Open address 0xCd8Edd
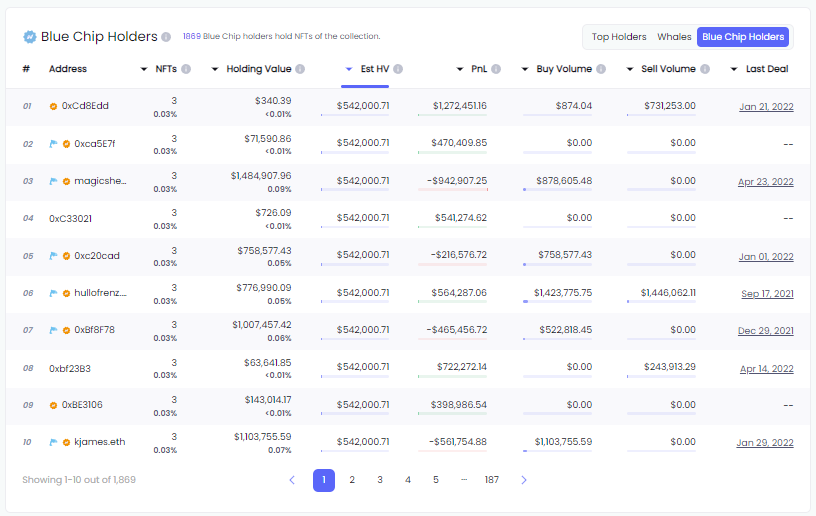 (x=85, y=106)
